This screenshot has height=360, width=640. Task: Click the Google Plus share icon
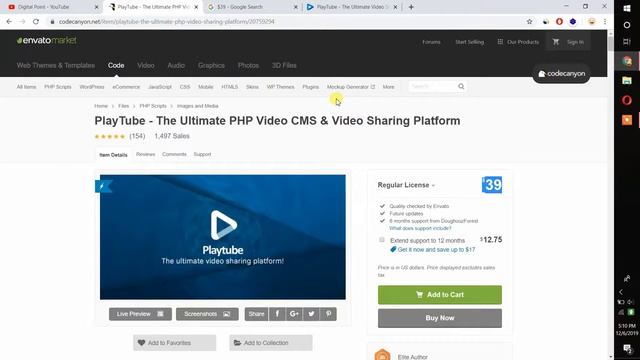294,314
